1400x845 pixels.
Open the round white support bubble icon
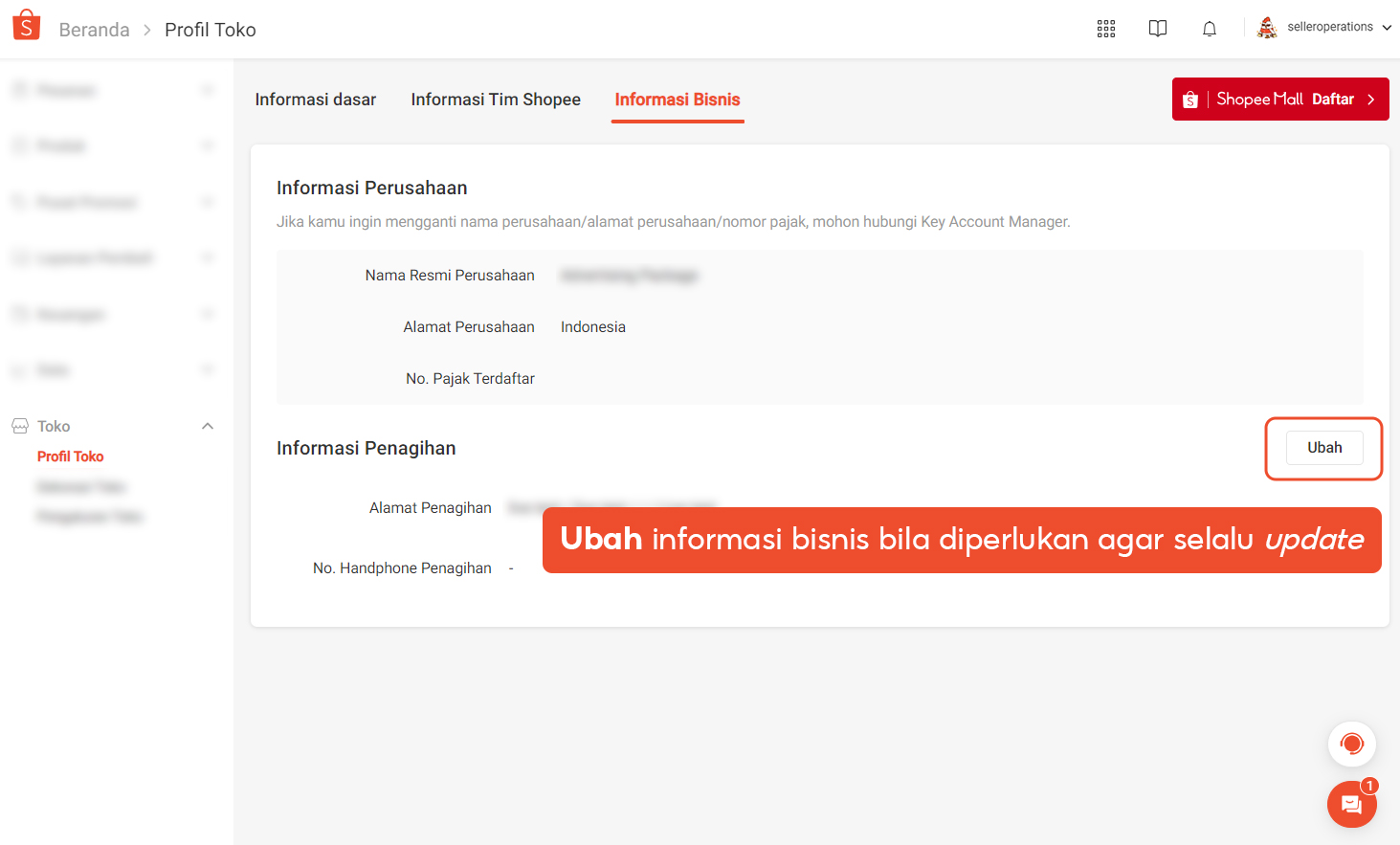click(x=1351, y=744)
